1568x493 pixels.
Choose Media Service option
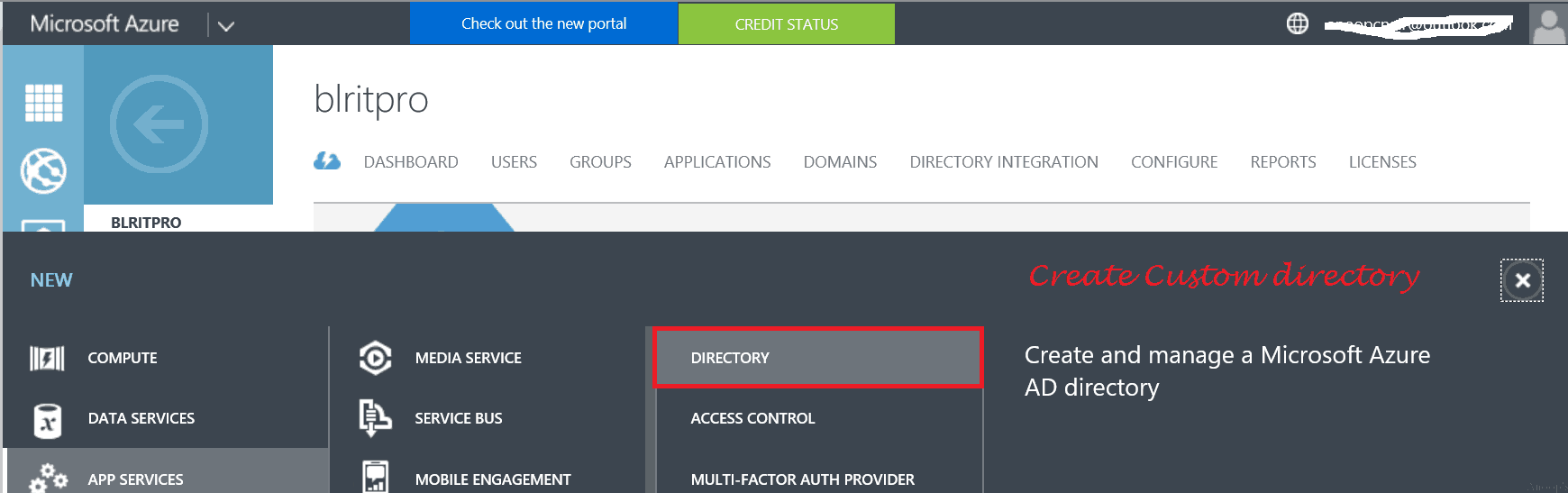[469, 358]
